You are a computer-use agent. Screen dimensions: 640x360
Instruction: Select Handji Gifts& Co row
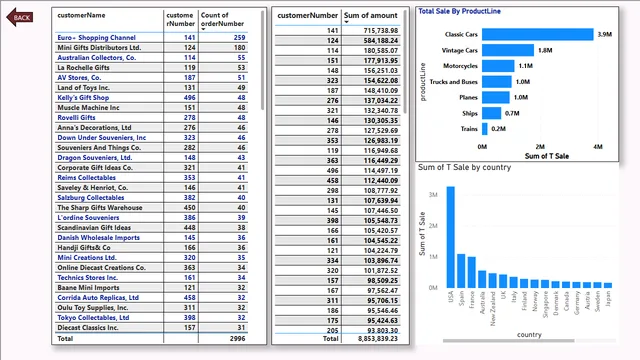(151, 247)
